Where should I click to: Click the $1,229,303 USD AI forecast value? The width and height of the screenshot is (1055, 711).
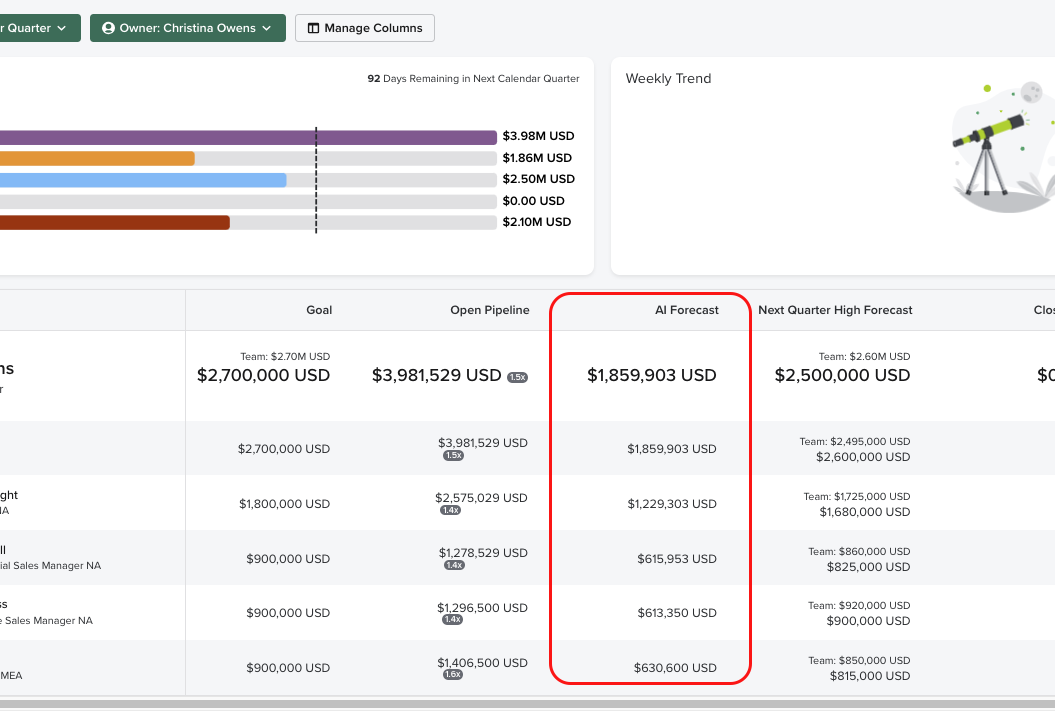[x=671, y=504]
